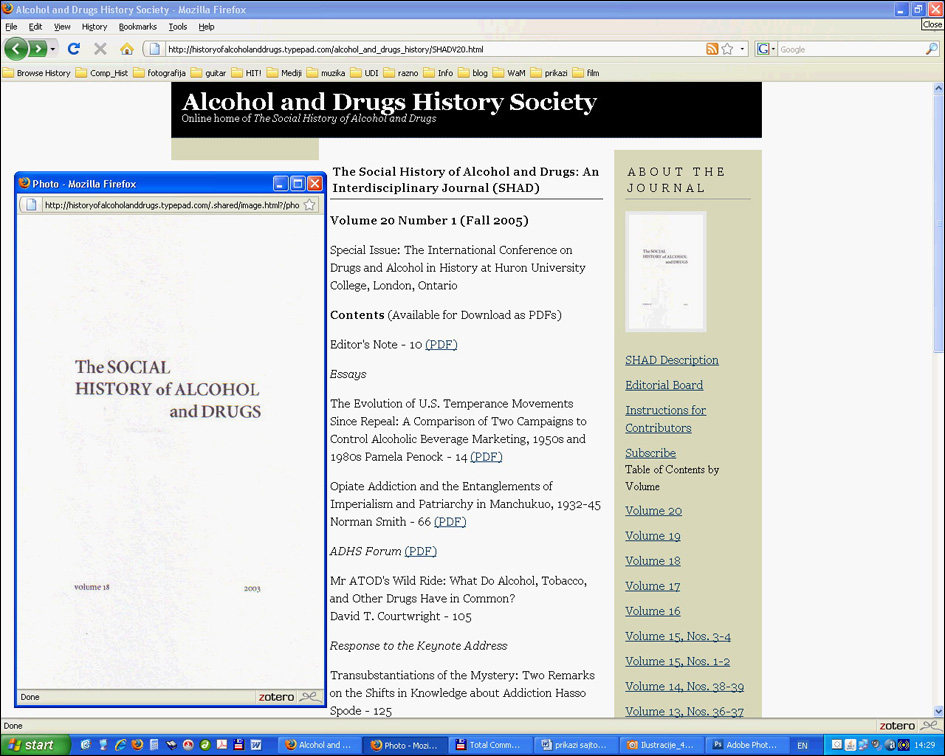Open the Editorial Board link

pyautogui.click(x=664, y=385)
